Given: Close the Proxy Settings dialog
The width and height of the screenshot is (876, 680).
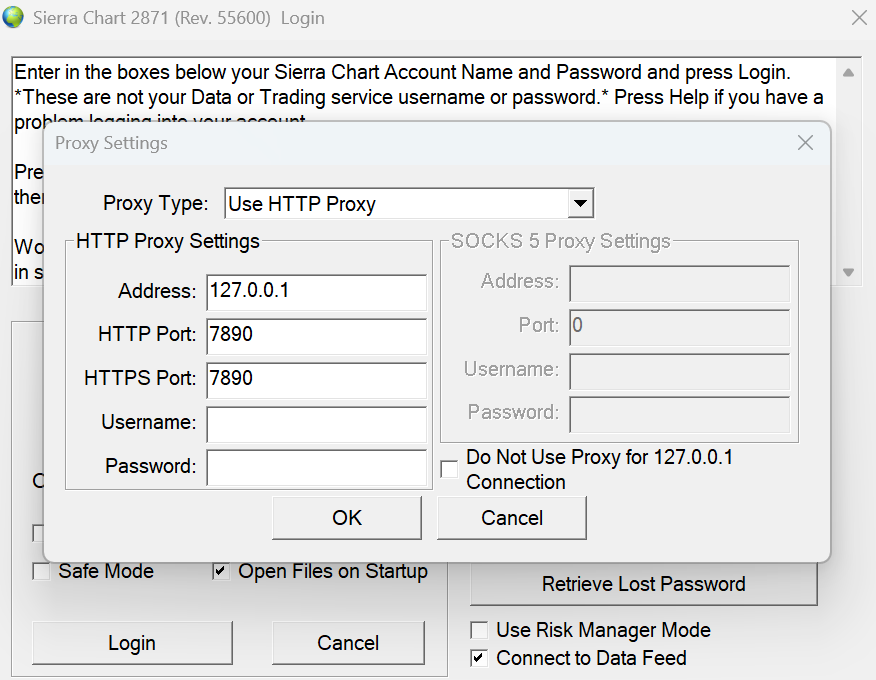Looking at the screenshot, I should pos(805,143).
